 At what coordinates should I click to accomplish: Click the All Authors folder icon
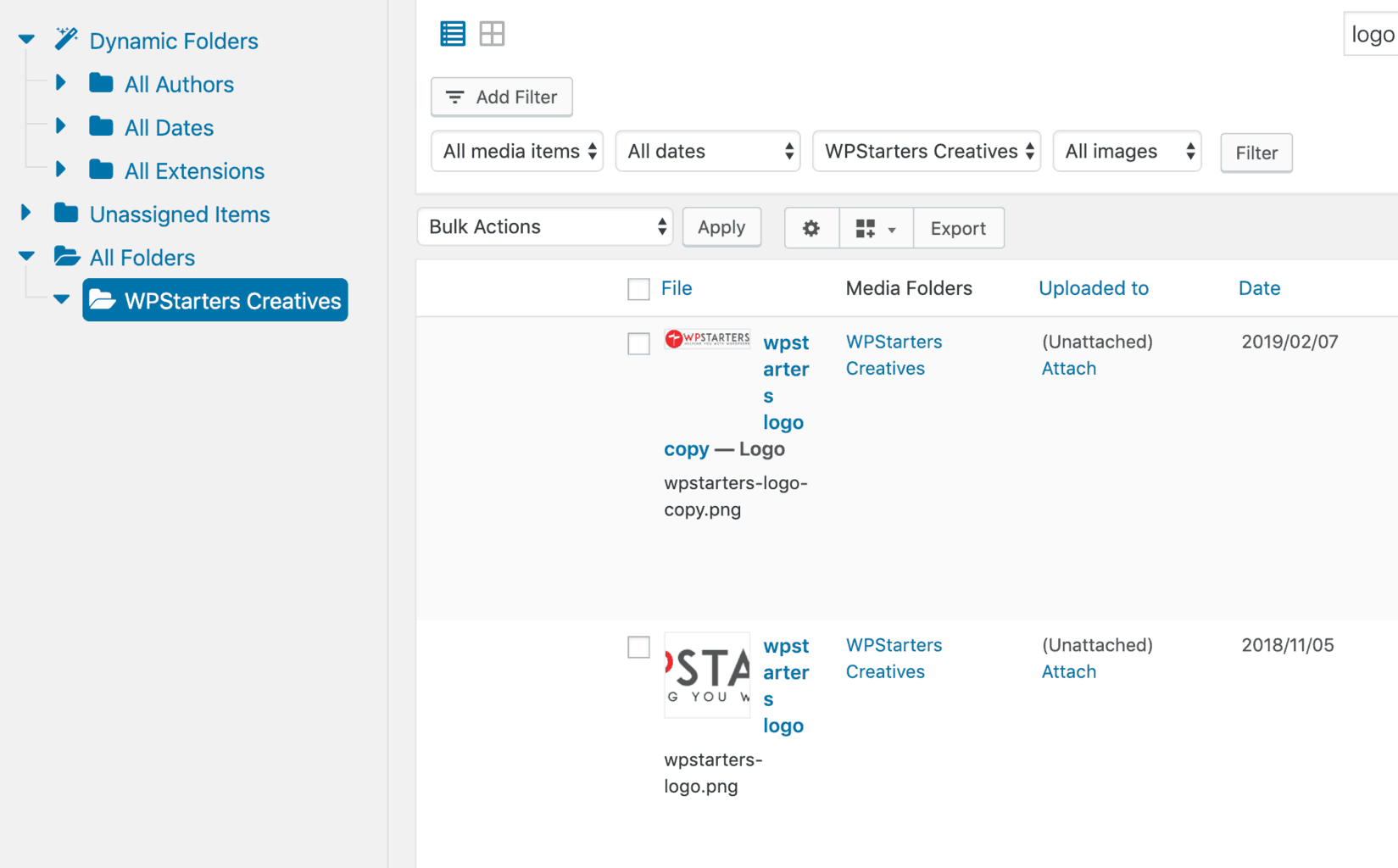(x=101, y=83)
